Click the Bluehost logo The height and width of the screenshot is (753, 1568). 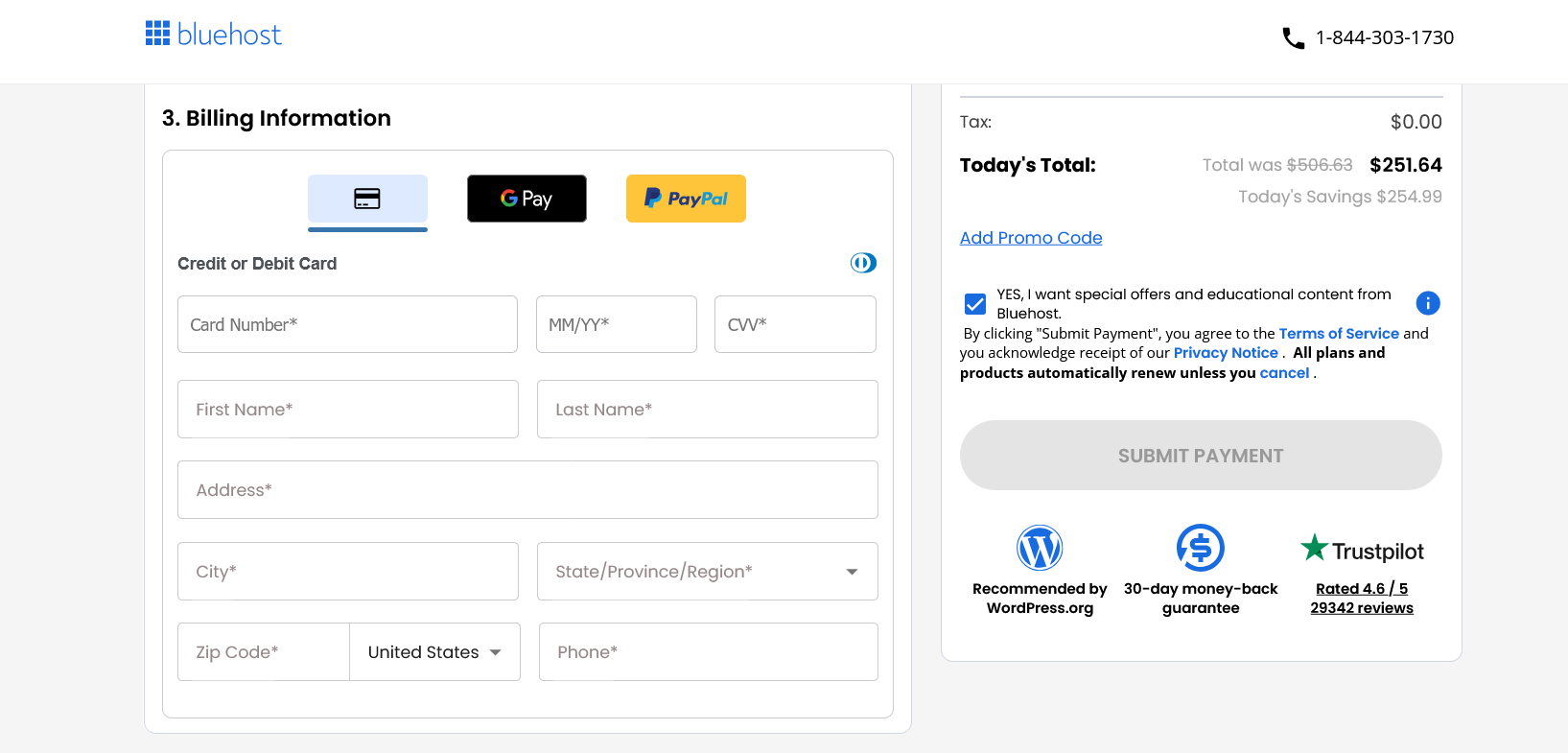(213, 35)
